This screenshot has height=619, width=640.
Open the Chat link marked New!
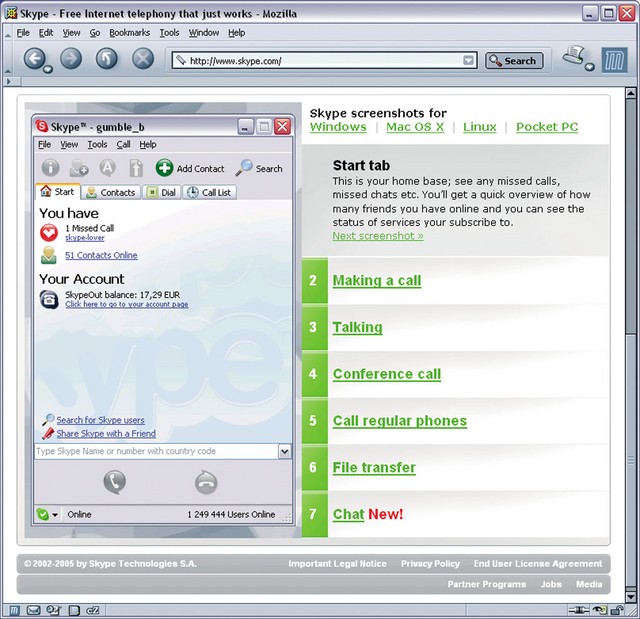[348, 514]
